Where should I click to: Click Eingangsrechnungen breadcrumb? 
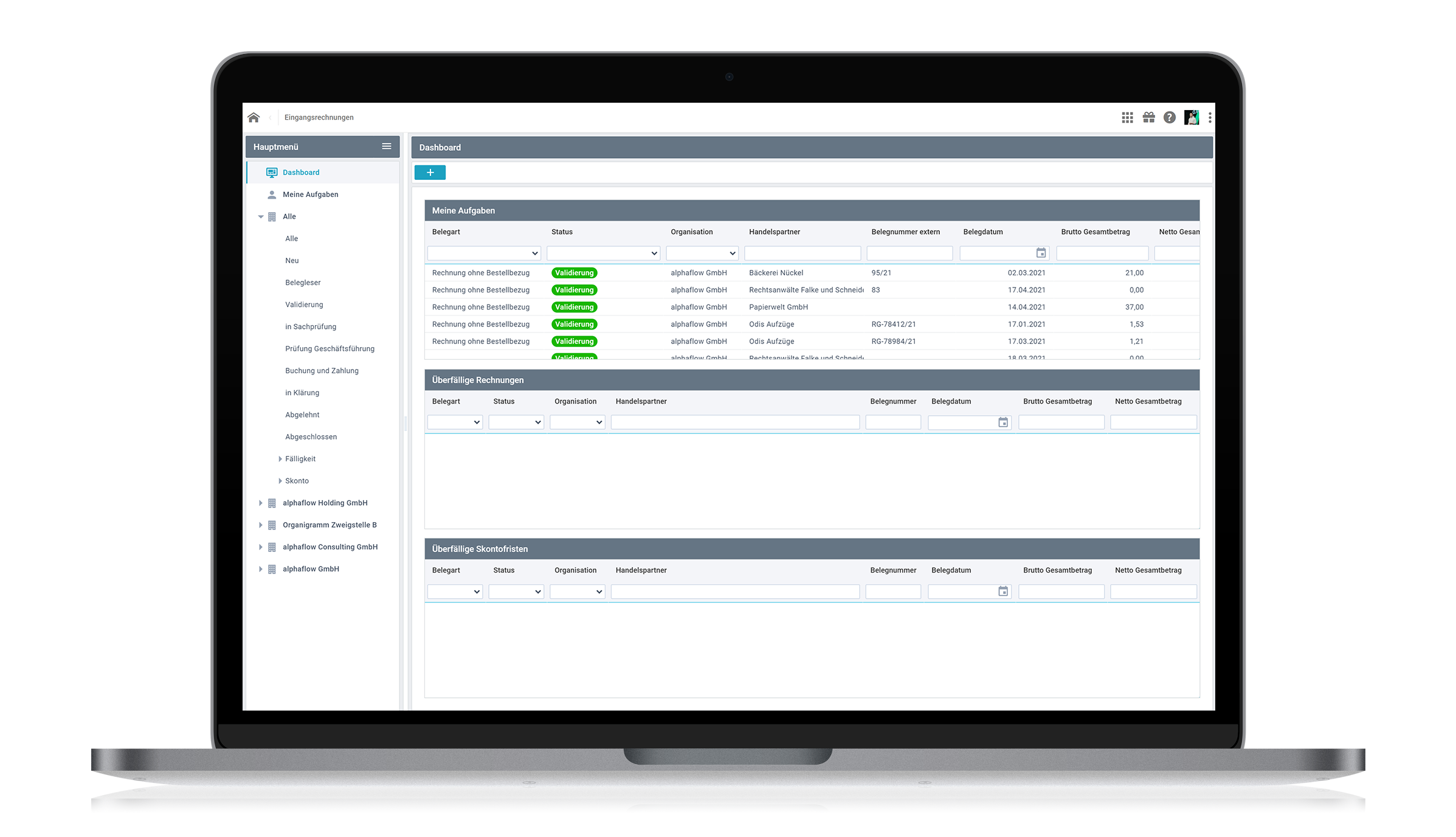click(x=319, y=117)
